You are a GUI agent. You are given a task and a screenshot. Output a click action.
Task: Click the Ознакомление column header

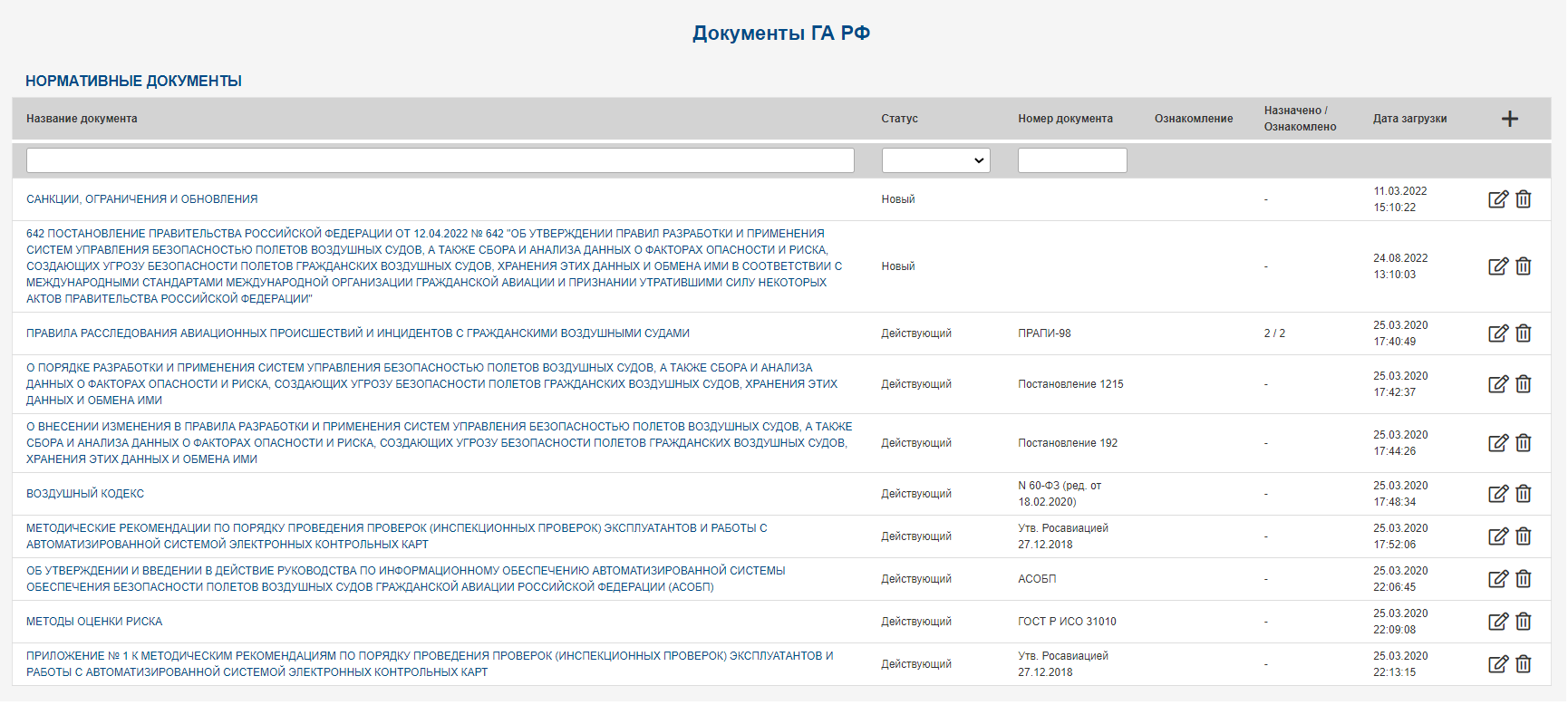click(1194, 119)
